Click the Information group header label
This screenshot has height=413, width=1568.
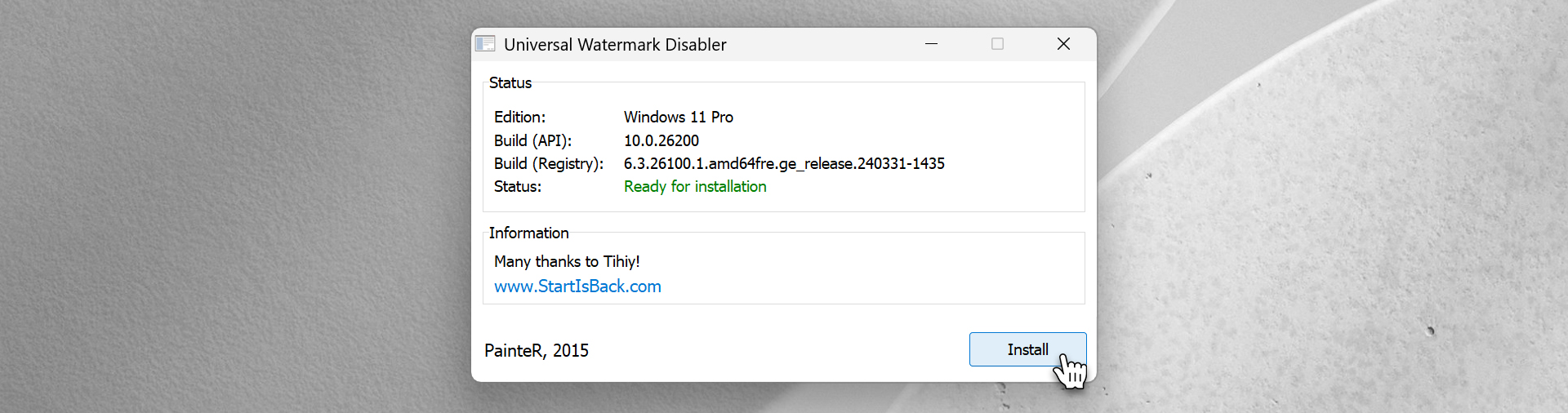point(528,233)
